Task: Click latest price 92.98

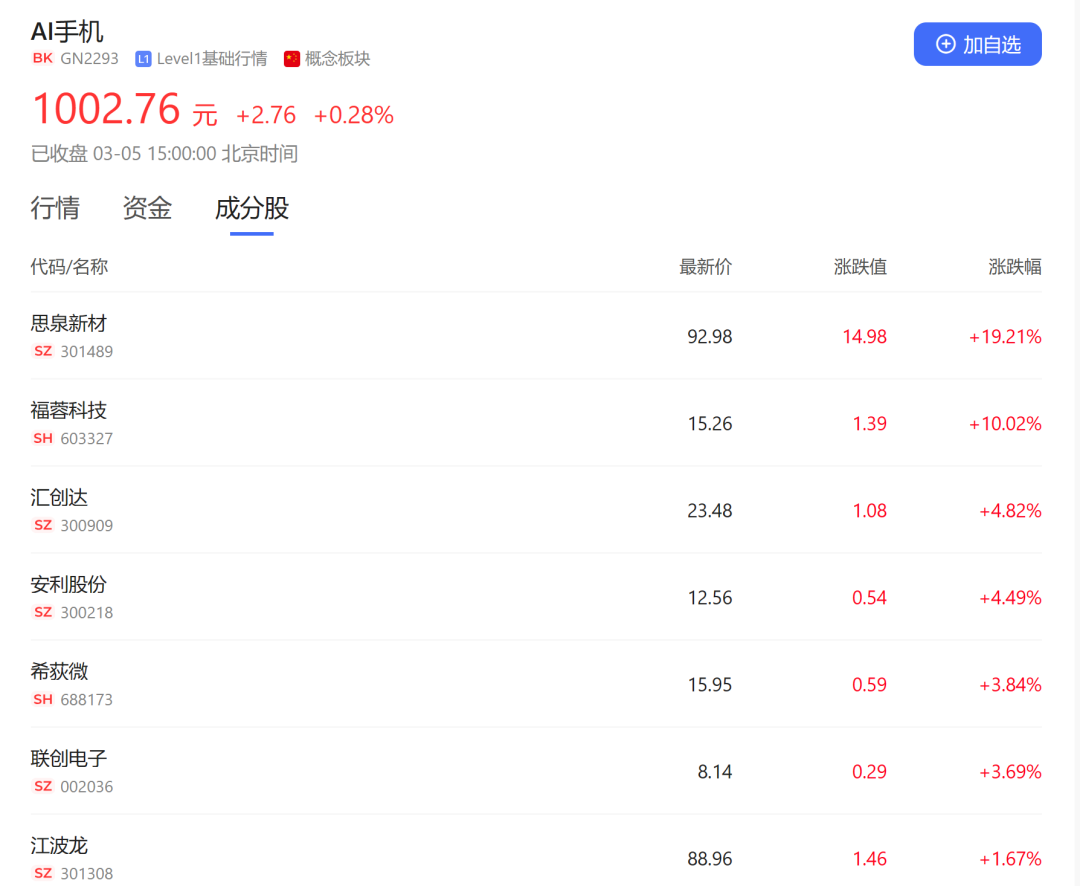Action: [709, 336]
